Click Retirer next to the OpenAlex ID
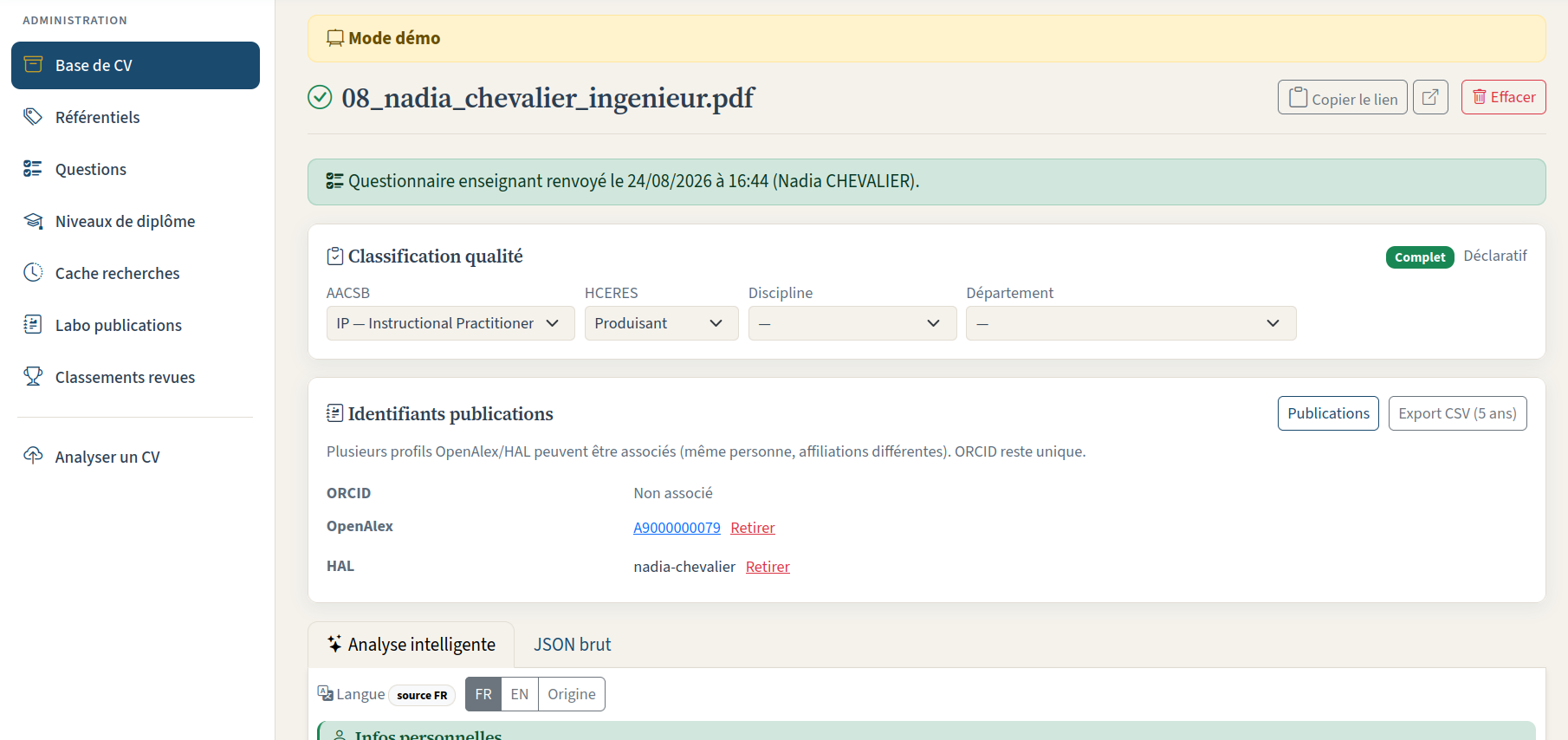Viewport: 1568px width, 740px height. click(x=753, y=528)
